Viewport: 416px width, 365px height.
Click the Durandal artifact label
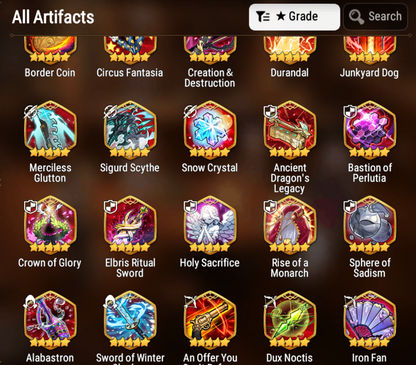(290, 73)
